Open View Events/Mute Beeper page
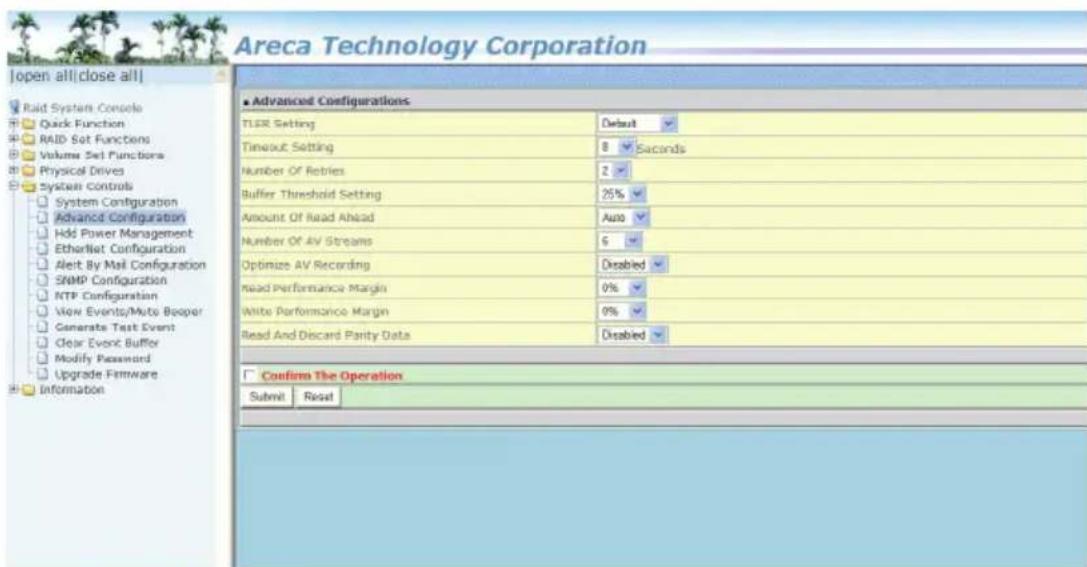This screenshot has height=567, width=1087. 129,312
